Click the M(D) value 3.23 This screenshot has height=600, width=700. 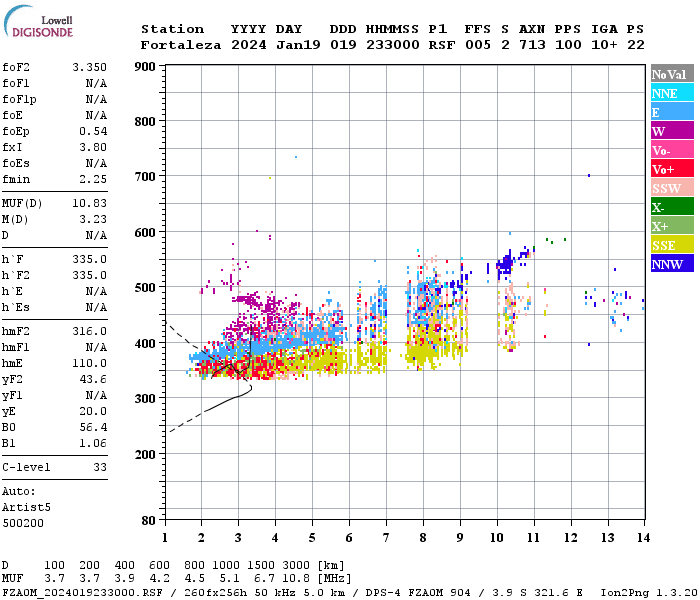click(93, 219)
